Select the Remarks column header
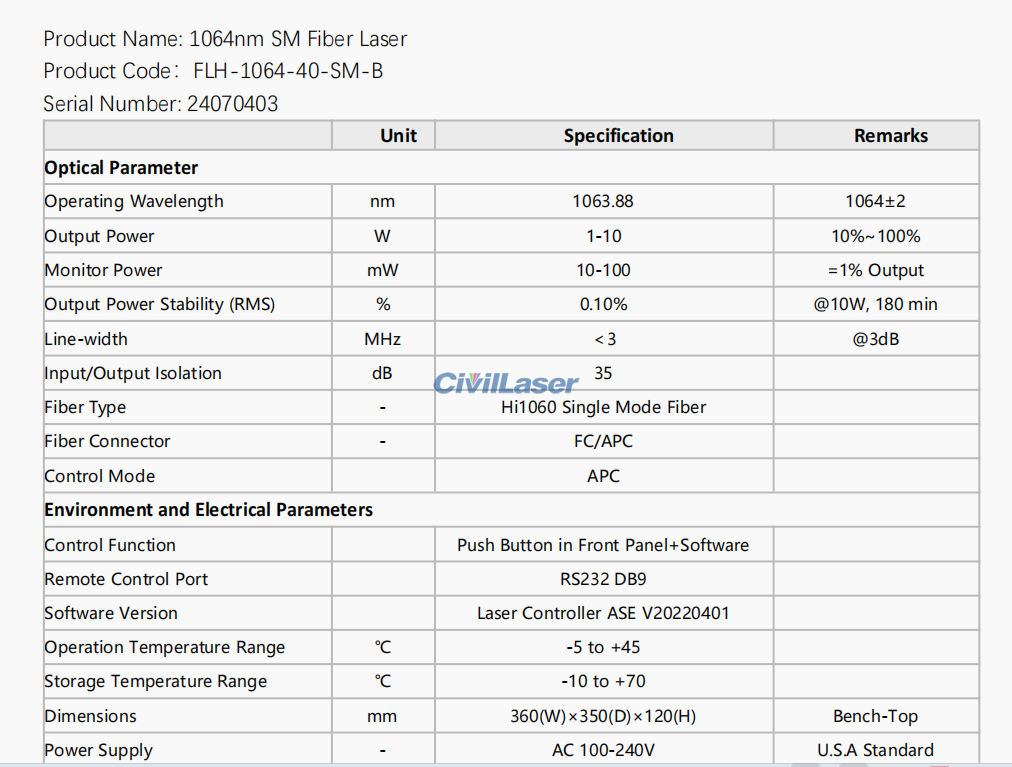Image resolution: width=1012 pixels, height=767 pixels. tap(890, 136)
